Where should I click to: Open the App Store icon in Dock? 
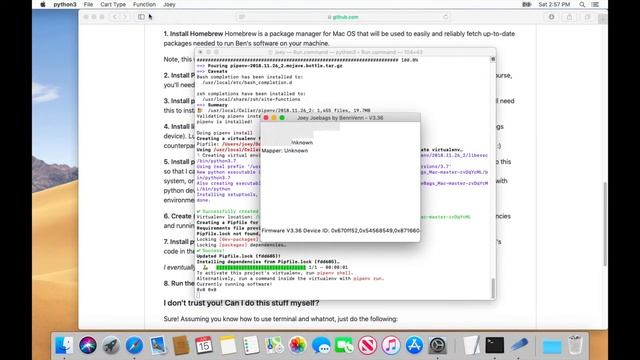tap(414, 345)
